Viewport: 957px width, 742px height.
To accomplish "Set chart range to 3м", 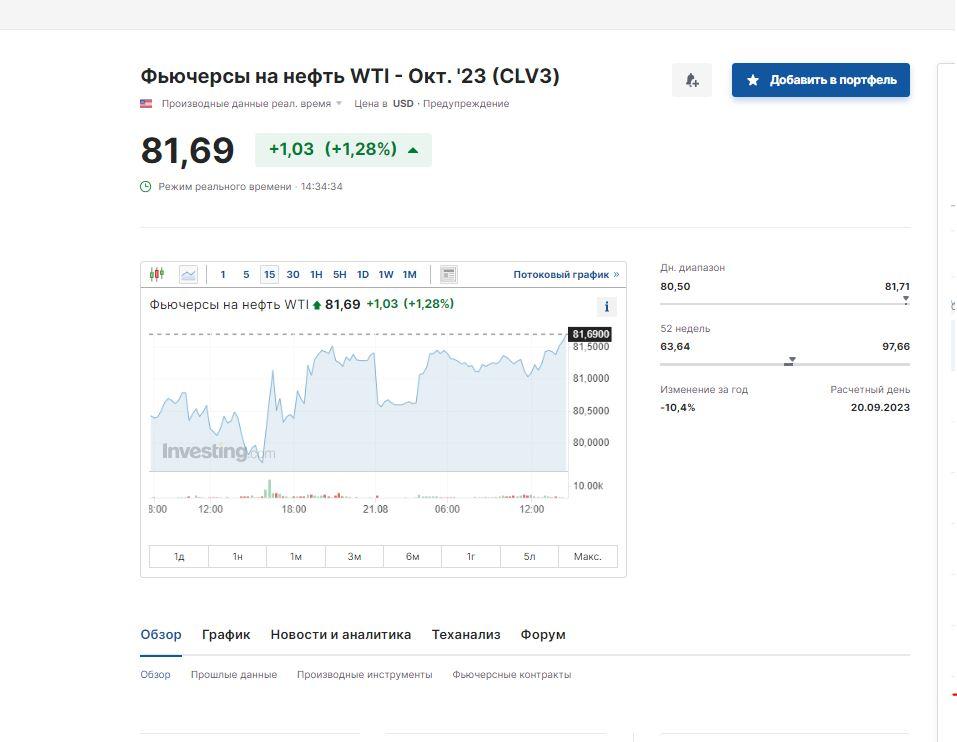I will (x=355, y=556).
